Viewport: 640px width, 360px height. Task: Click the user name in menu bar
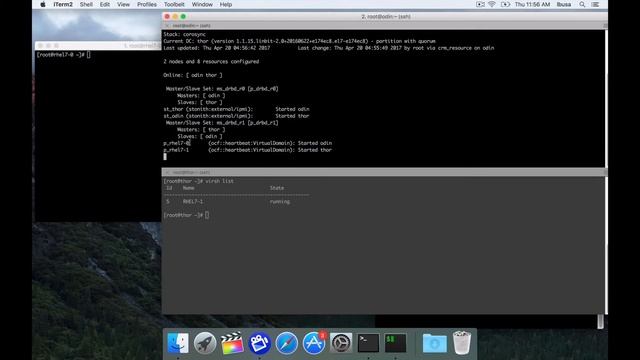point(564,4)
